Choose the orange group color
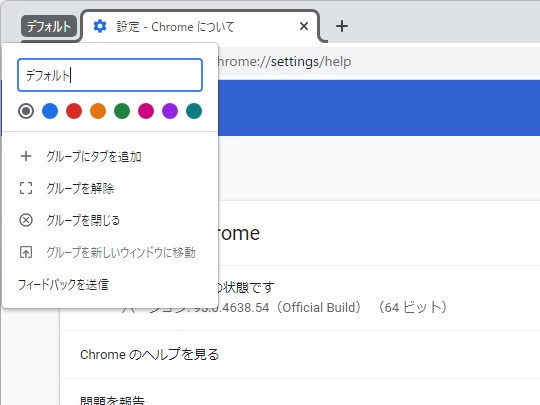 (x=98, y=111)
